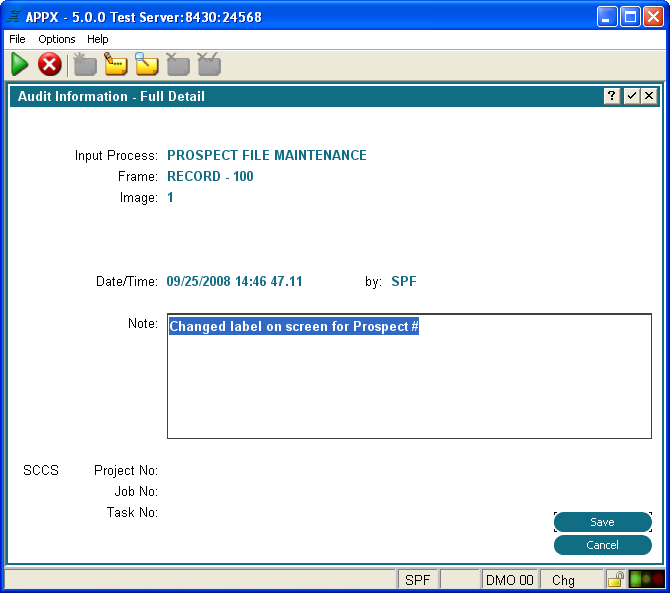Click the grayed checkmark folder toolbar icon
670x593 pixels.
[x=209, y=65]
